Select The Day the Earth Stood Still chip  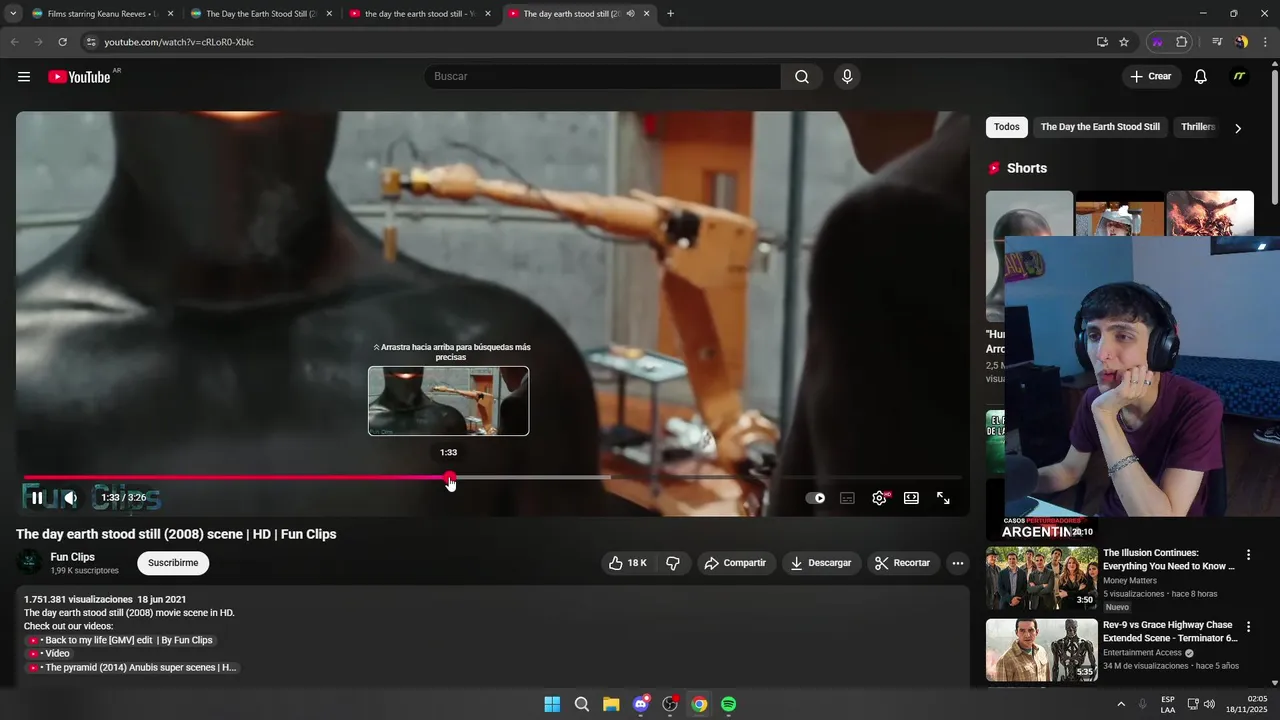pos(1100,127)
